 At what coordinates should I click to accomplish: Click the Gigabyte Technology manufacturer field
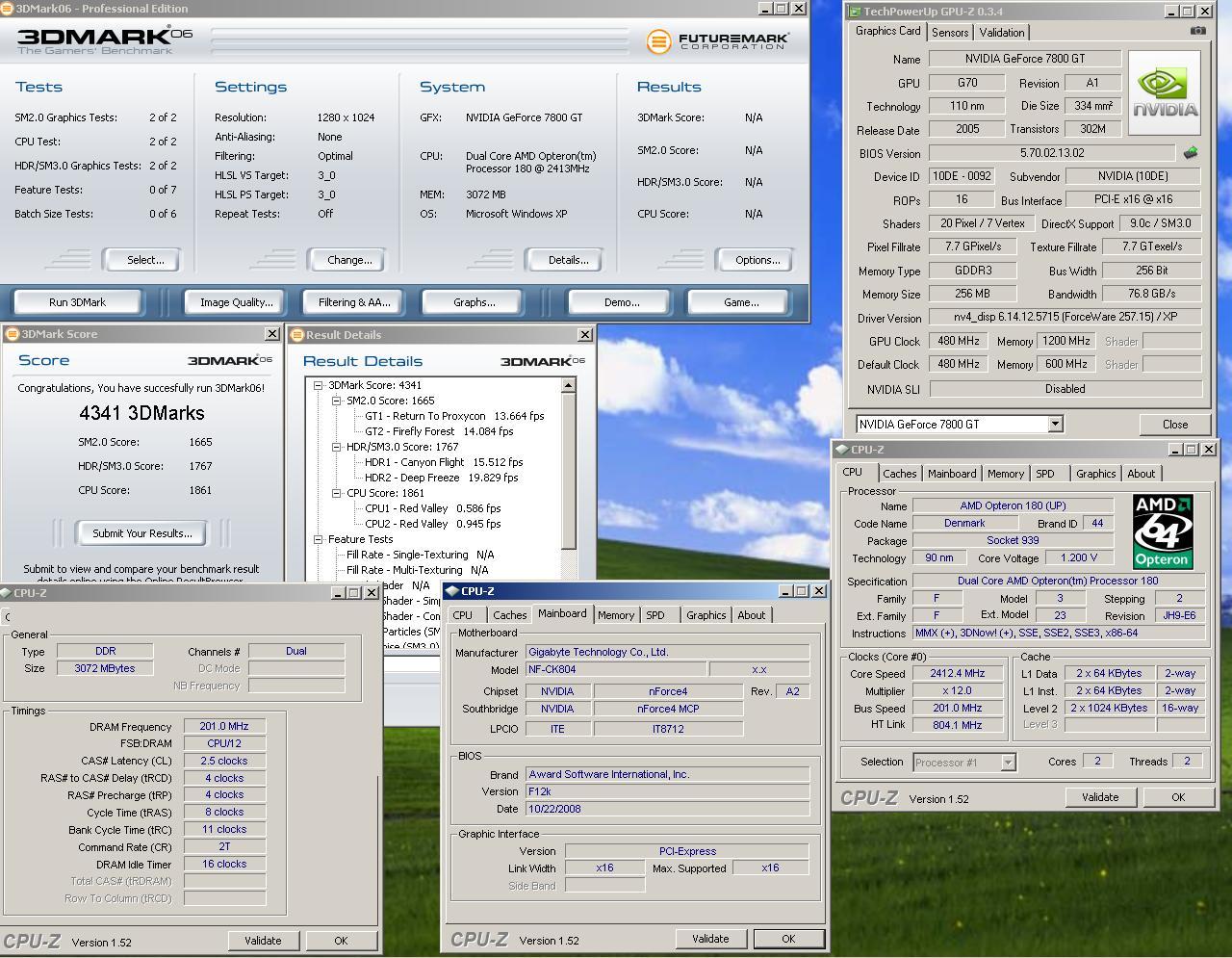pos(667,652)
